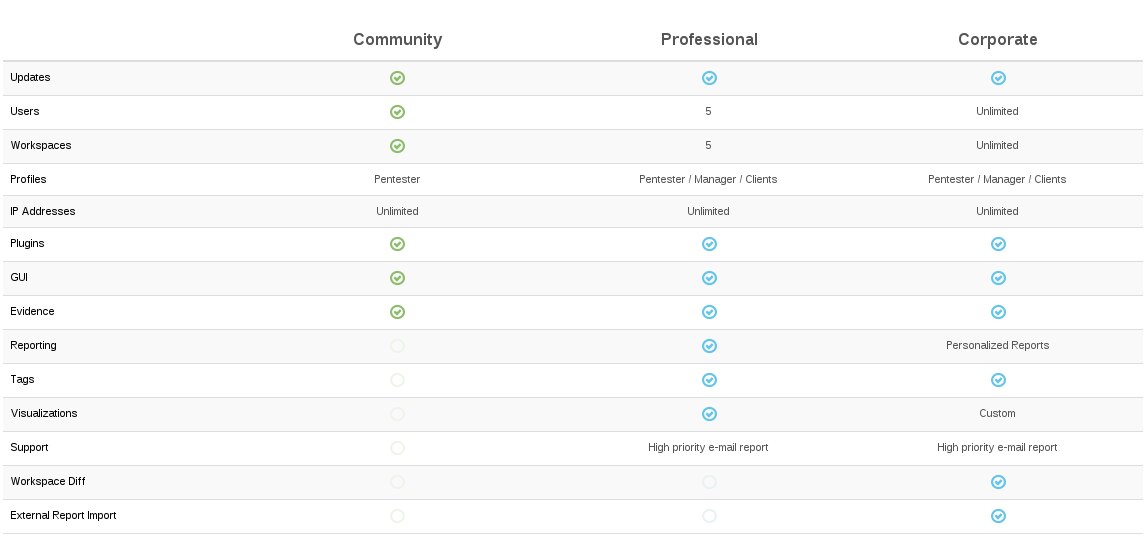The width and height of the screenshot is (1147, 539).
Task: Click the Corporate Personalized Reports text
Action: click(x=997, y=345)
